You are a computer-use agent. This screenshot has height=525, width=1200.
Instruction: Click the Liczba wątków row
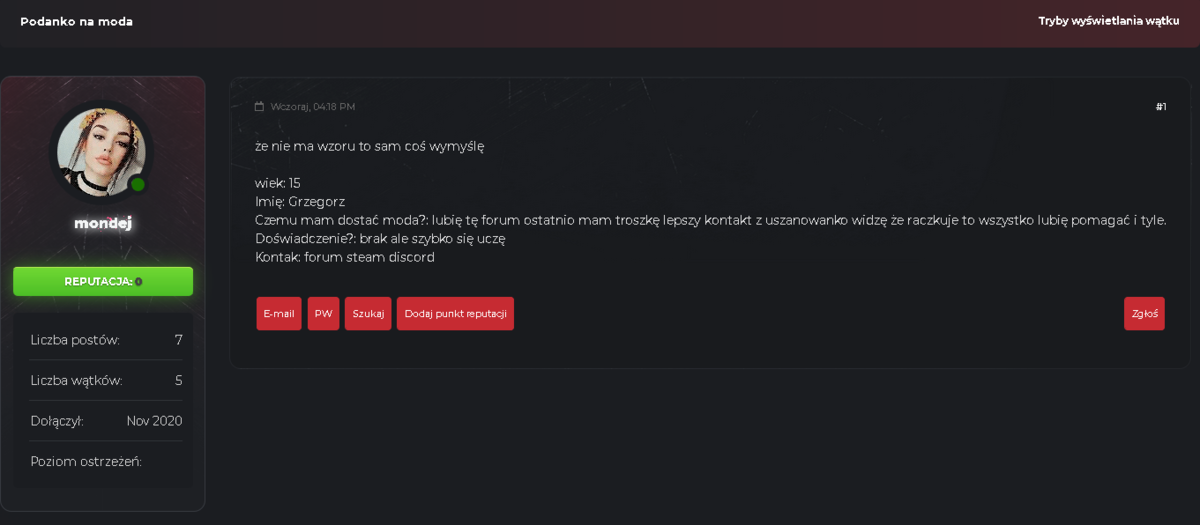point(106,380)
